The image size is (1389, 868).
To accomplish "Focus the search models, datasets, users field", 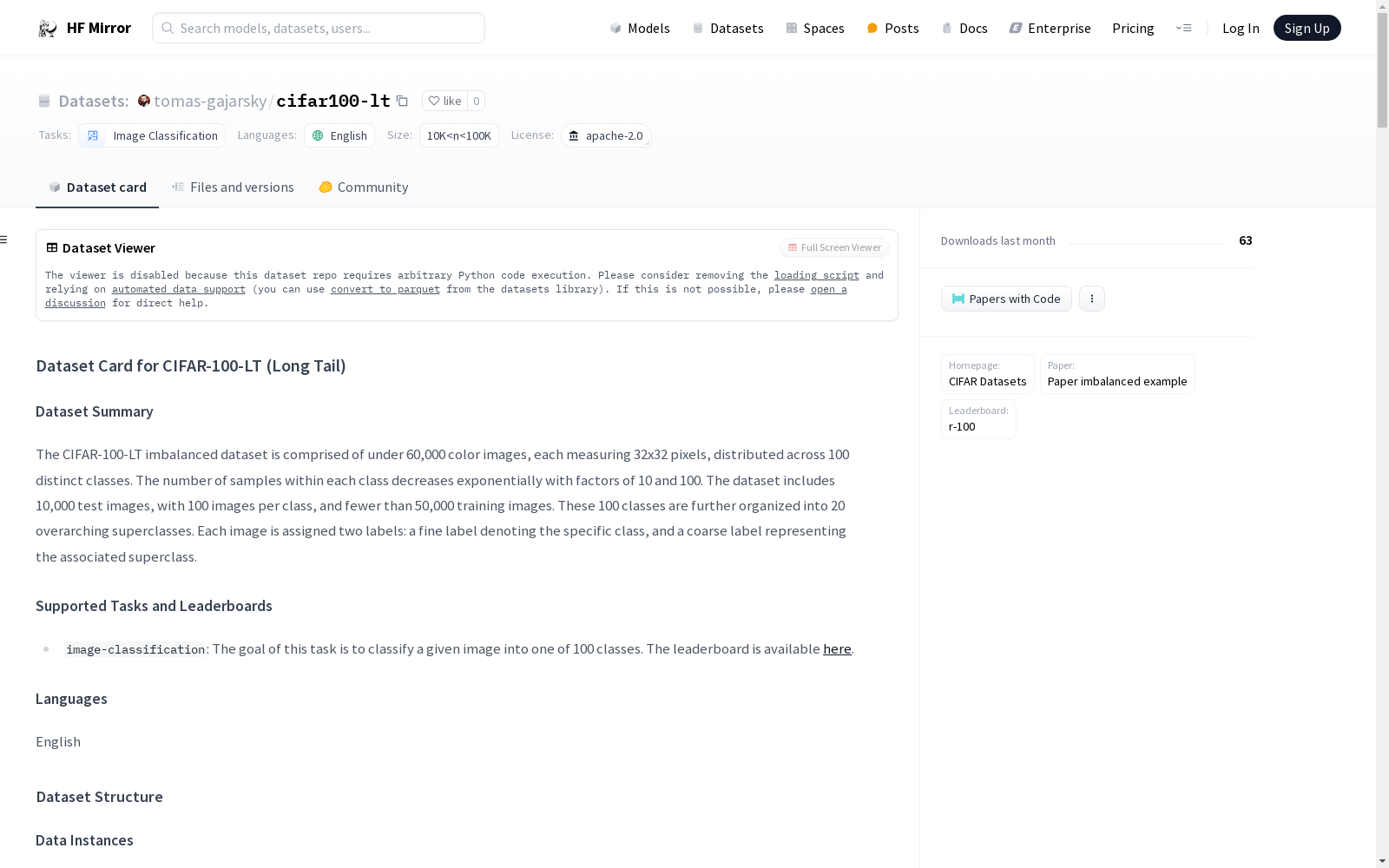I will click(319, 28).
